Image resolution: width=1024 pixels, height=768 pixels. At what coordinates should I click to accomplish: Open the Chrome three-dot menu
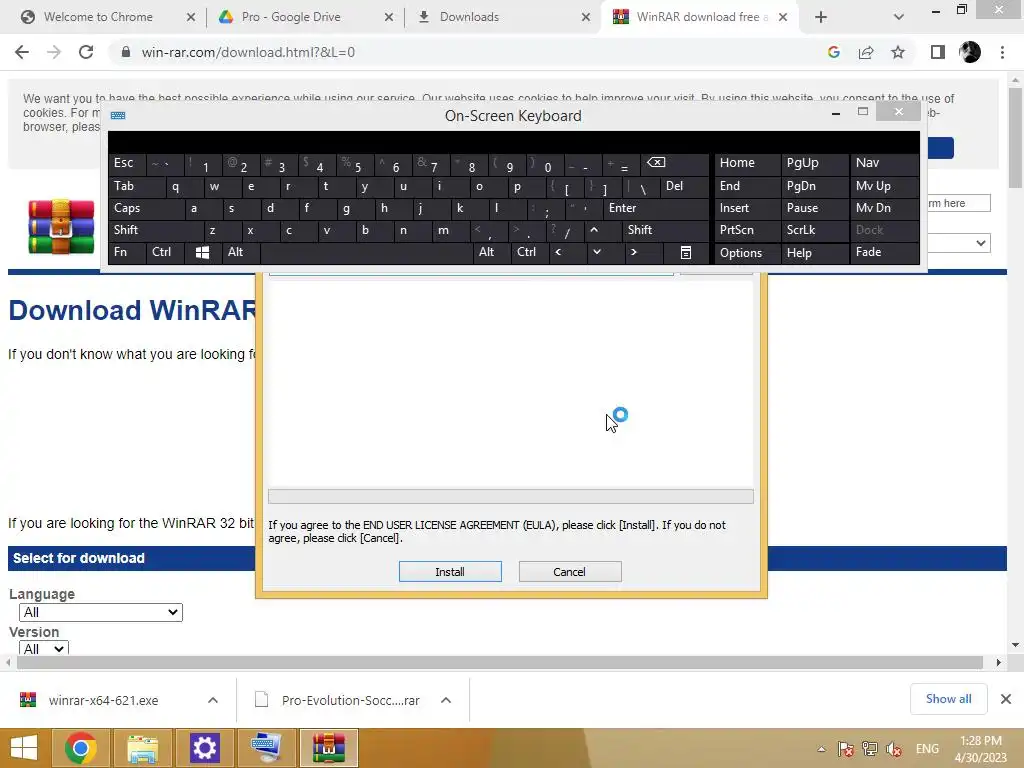click(x=1002, y=52)
